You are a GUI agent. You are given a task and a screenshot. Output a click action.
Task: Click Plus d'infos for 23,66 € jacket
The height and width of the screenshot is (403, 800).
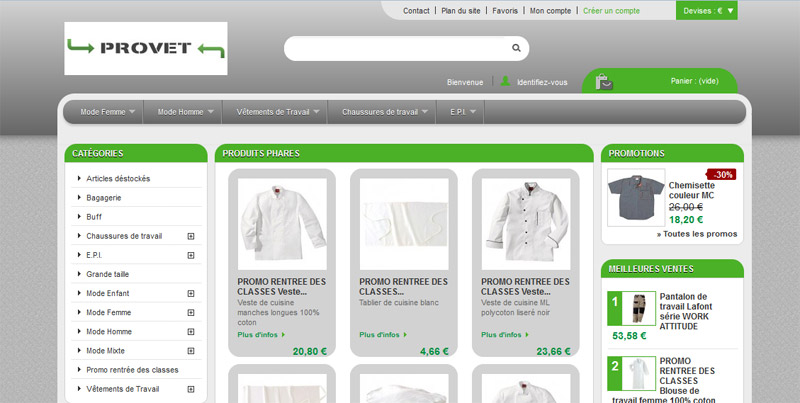point(505,335)
